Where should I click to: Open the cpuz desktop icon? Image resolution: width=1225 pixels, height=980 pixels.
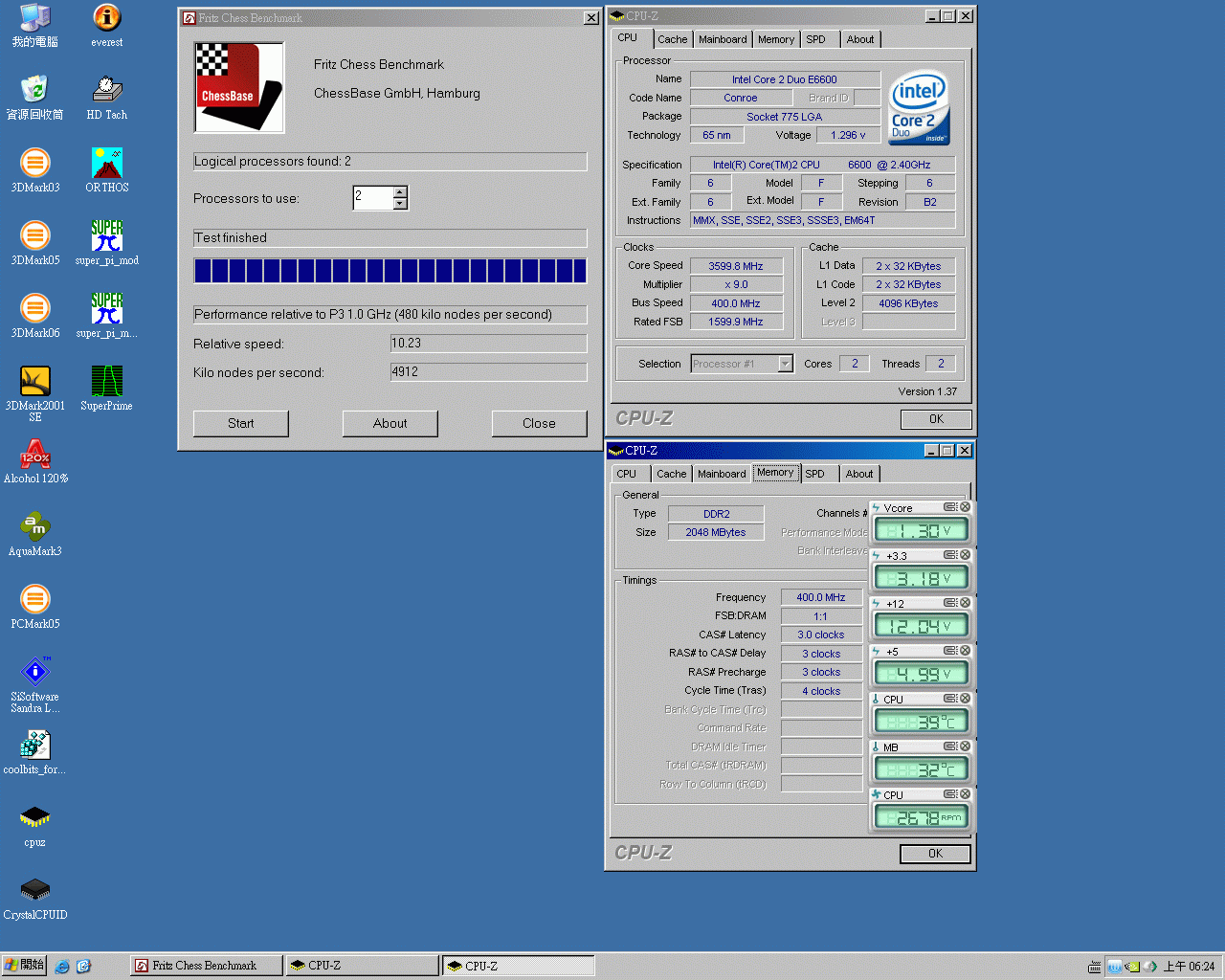[35, 825]
